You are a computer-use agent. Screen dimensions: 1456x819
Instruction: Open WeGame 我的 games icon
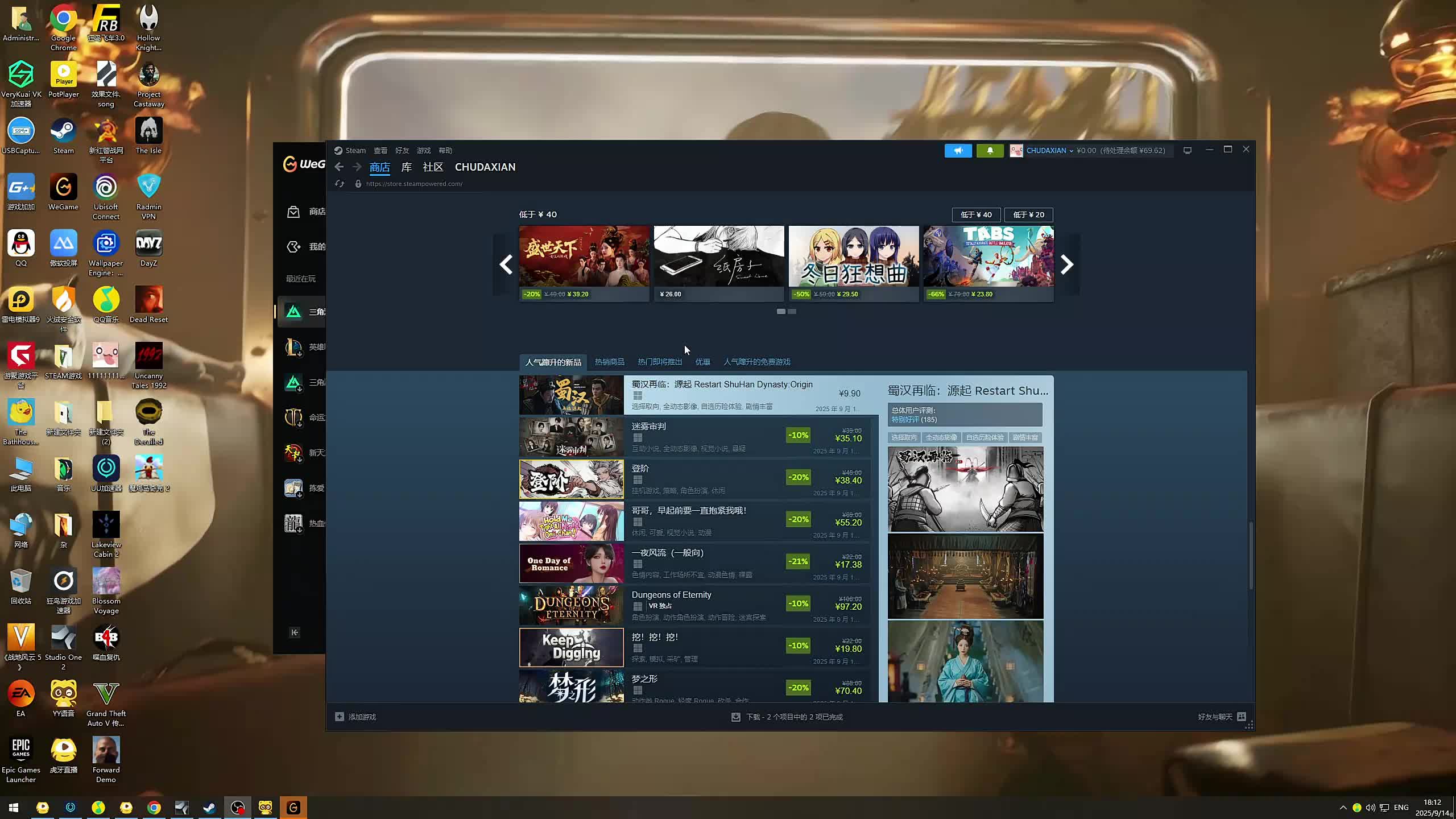(x=293, y=247)
